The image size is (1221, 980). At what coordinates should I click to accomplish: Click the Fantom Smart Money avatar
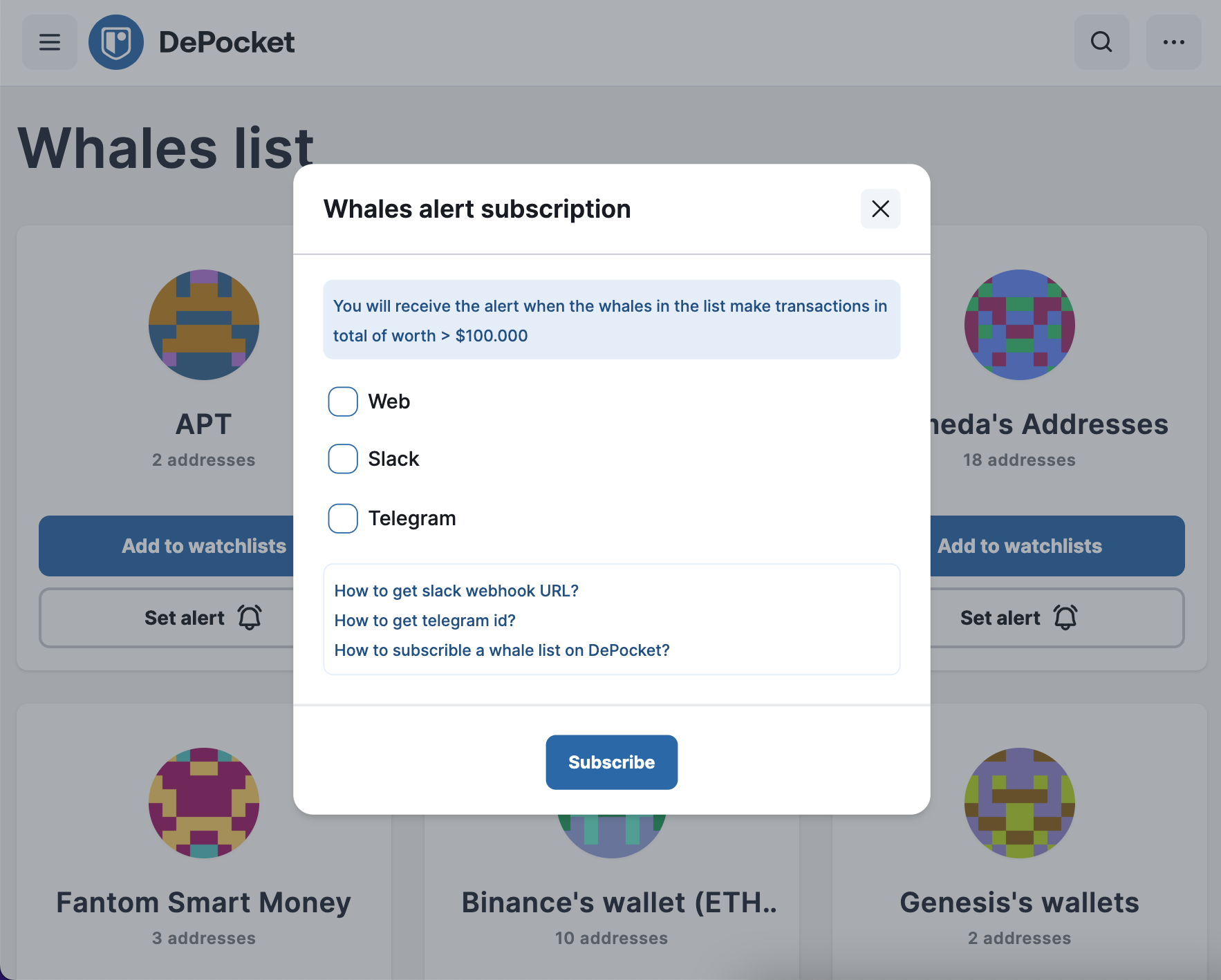coord(204,803)
